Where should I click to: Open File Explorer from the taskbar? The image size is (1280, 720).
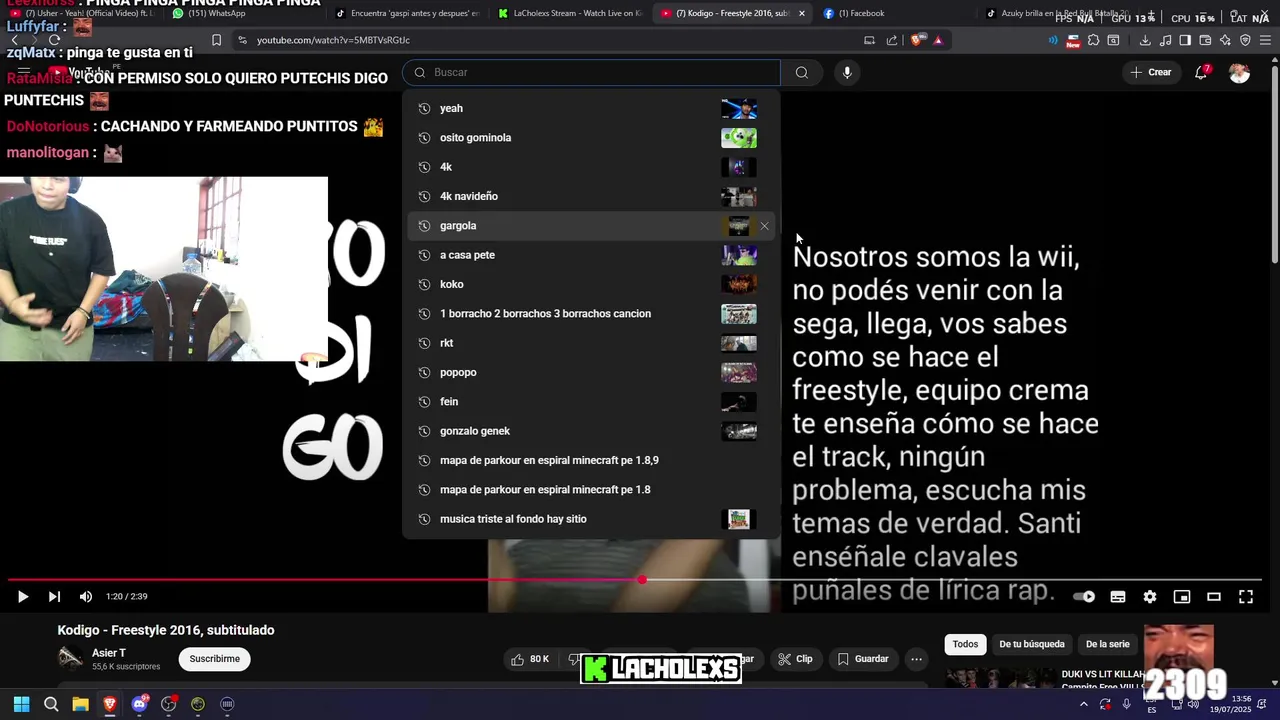[80, 704]
